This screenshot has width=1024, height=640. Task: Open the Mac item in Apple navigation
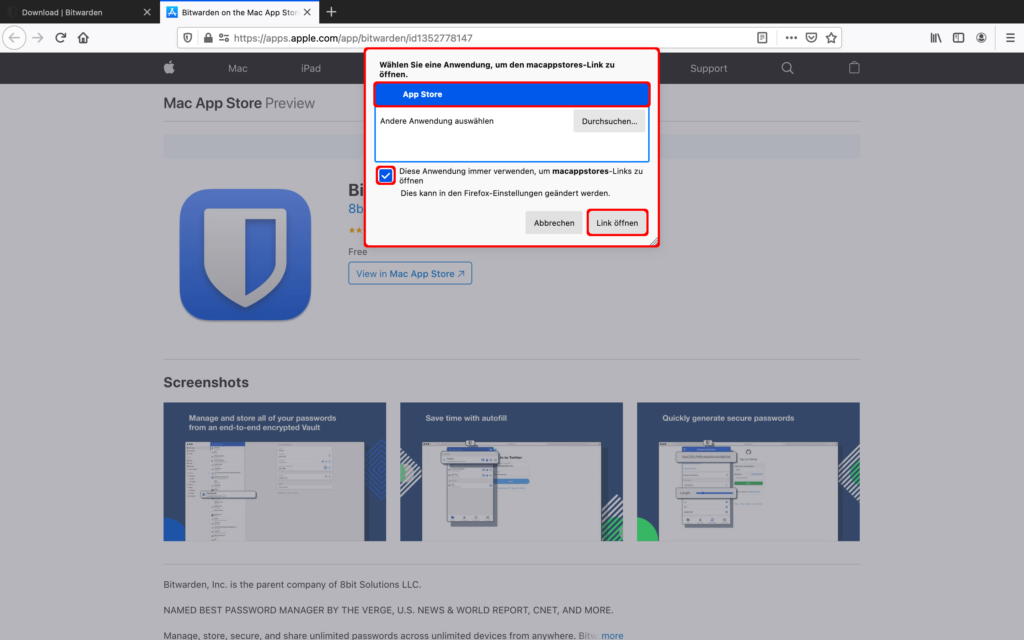(238, 68)
